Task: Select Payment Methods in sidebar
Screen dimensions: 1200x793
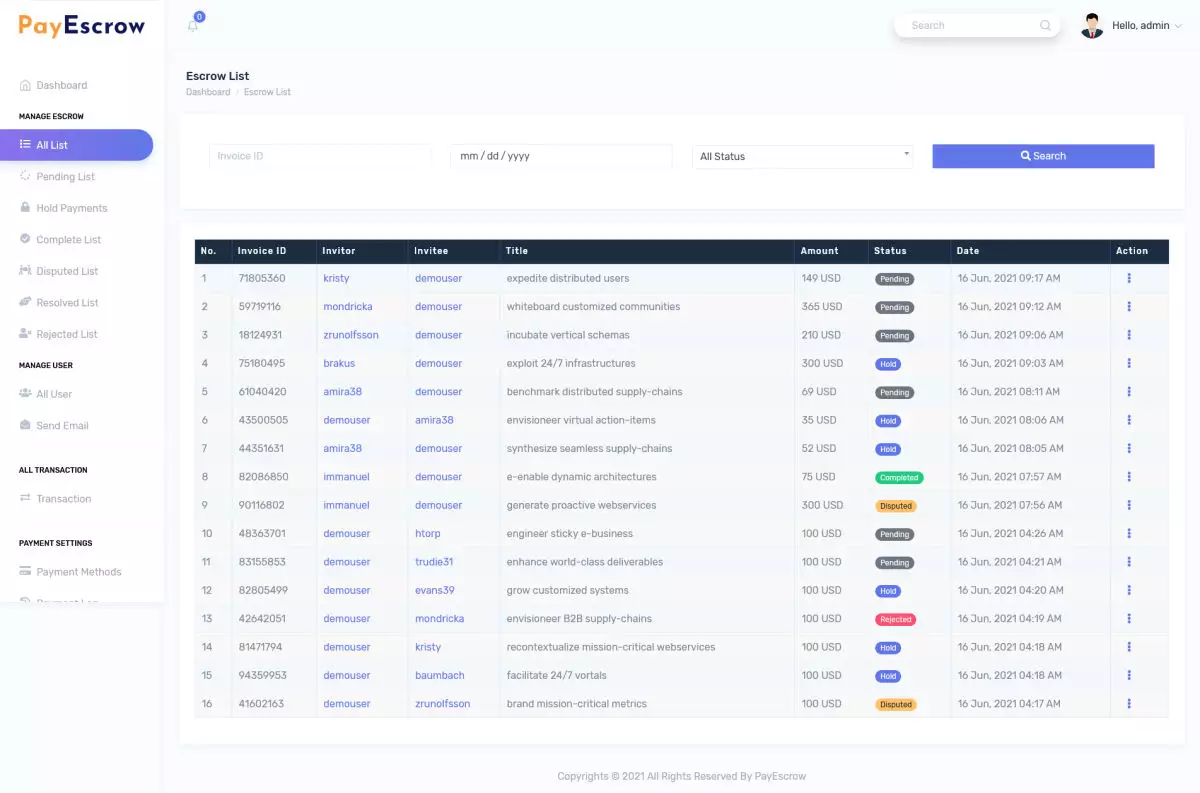Action: tap(78, 572)
